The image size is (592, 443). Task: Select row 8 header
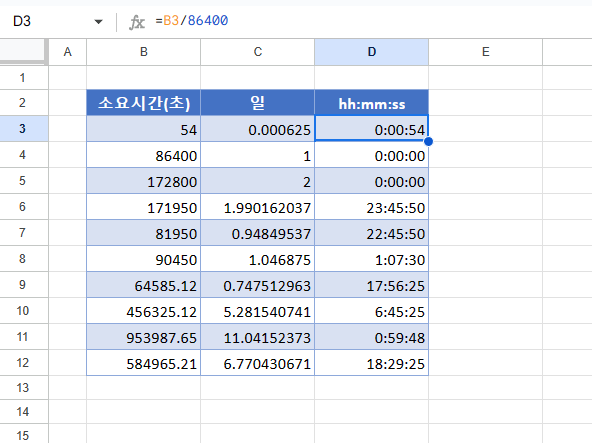(x=24, y=259)
